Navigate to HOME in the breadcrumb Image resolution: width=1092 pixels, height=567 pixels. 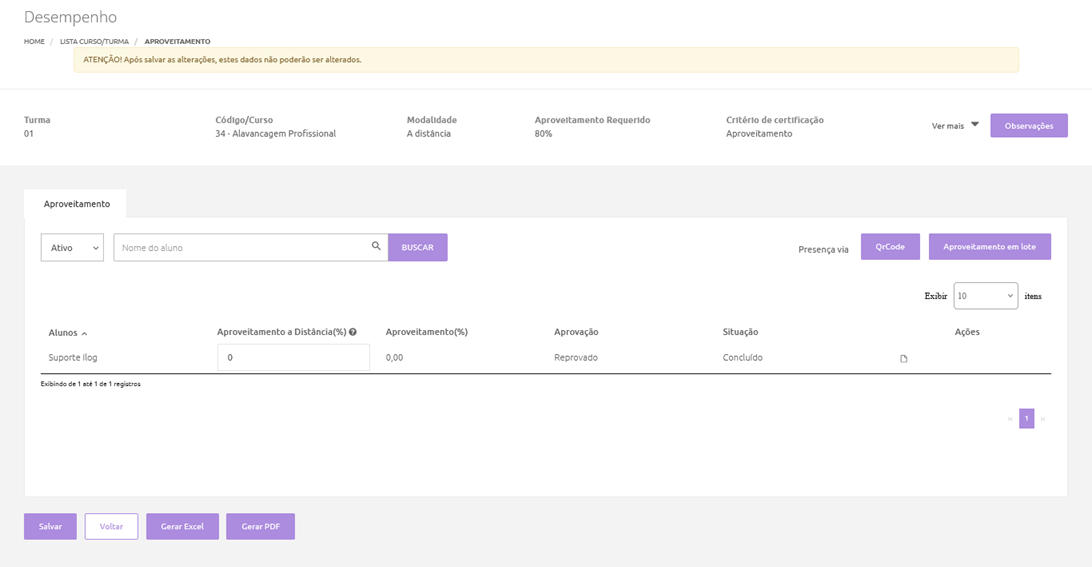(34, 42)
